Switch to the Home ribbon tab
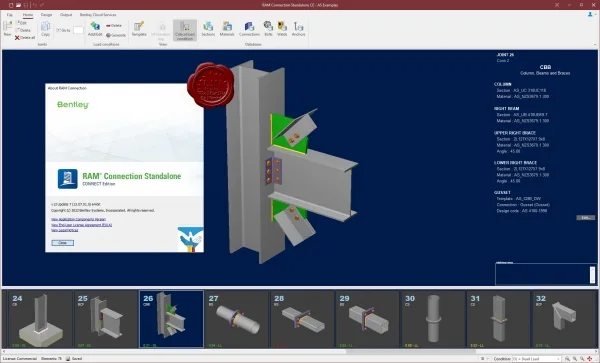The image size is (600, 363). pos(28,15)
